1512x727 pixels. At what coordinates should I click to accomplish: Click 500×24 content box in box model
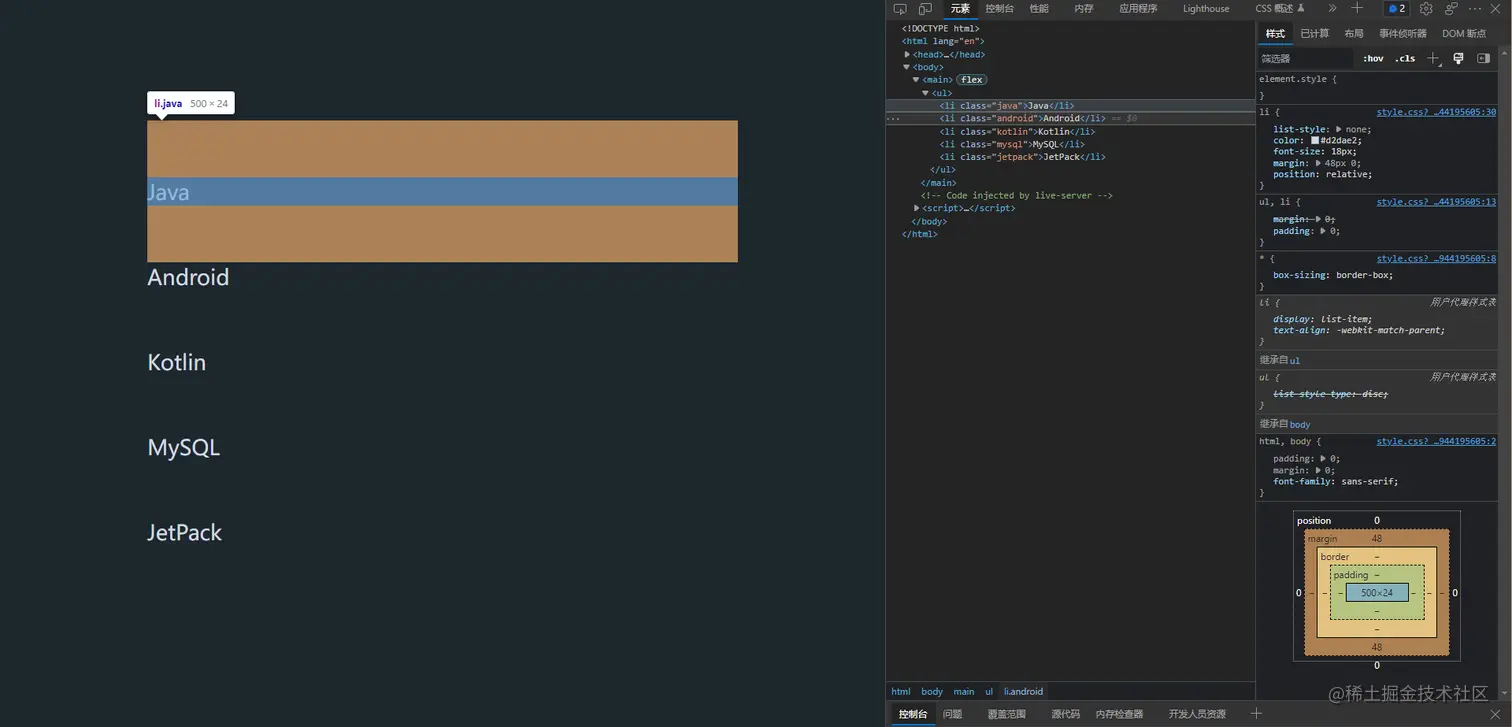click(1377, 593)
